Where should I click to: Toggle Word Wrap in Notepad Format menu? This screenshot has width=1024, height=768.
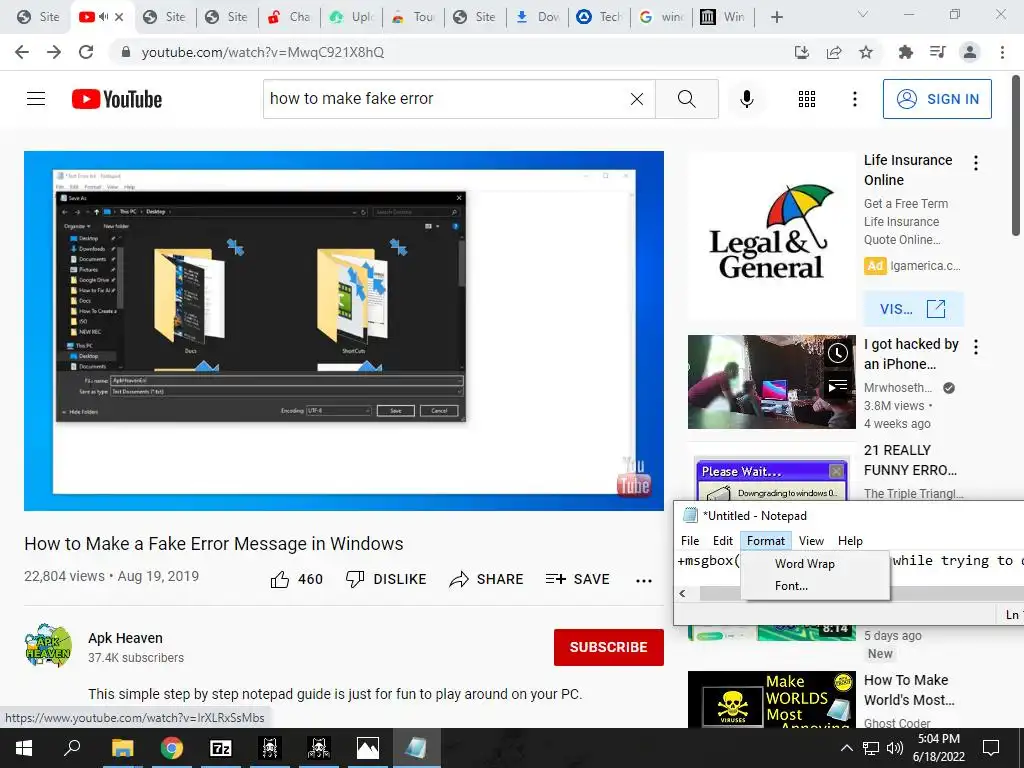coord(805,564)
